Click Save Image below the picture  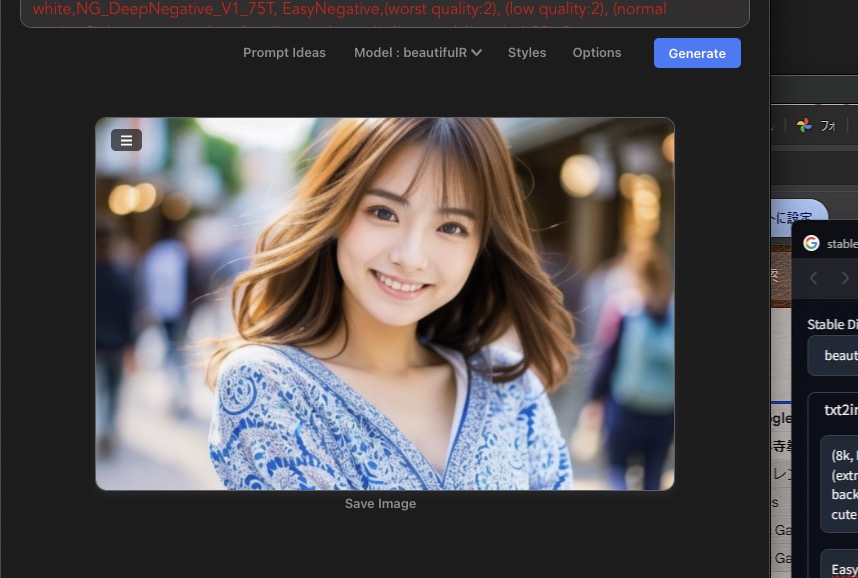coord(380,504)
